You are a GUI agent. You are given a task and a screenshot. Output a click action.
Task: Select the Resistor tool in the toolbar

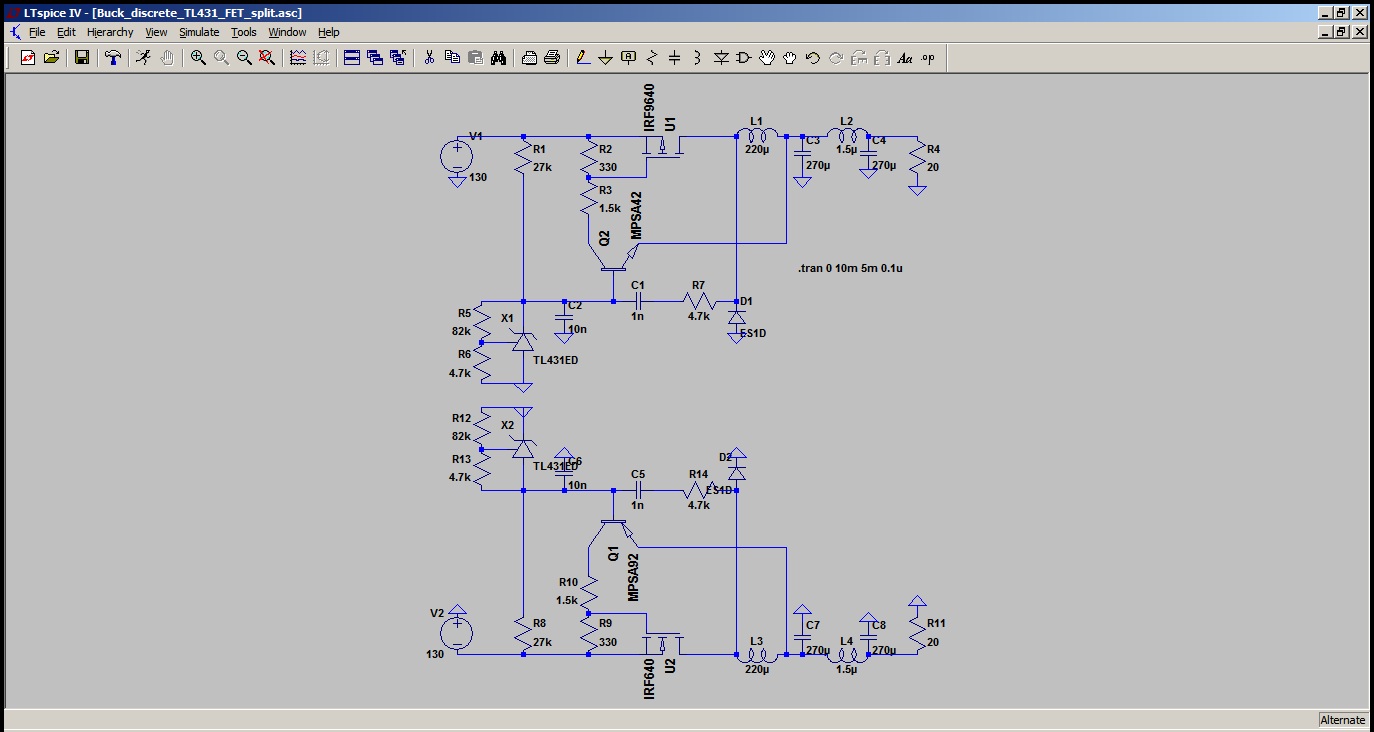point(652,58)
